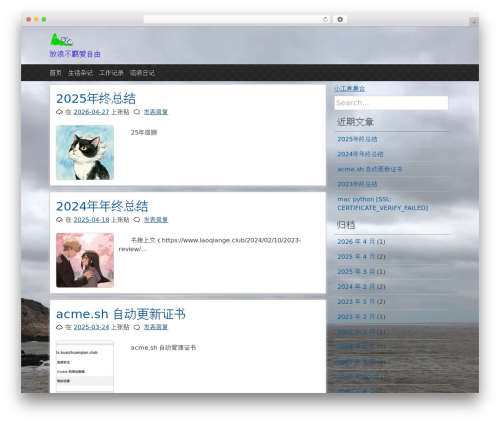Screen dimensions: 500x423
Task: Open the acme.sh settings screenshot thumbnail
Action: click(x=85, y=367)
